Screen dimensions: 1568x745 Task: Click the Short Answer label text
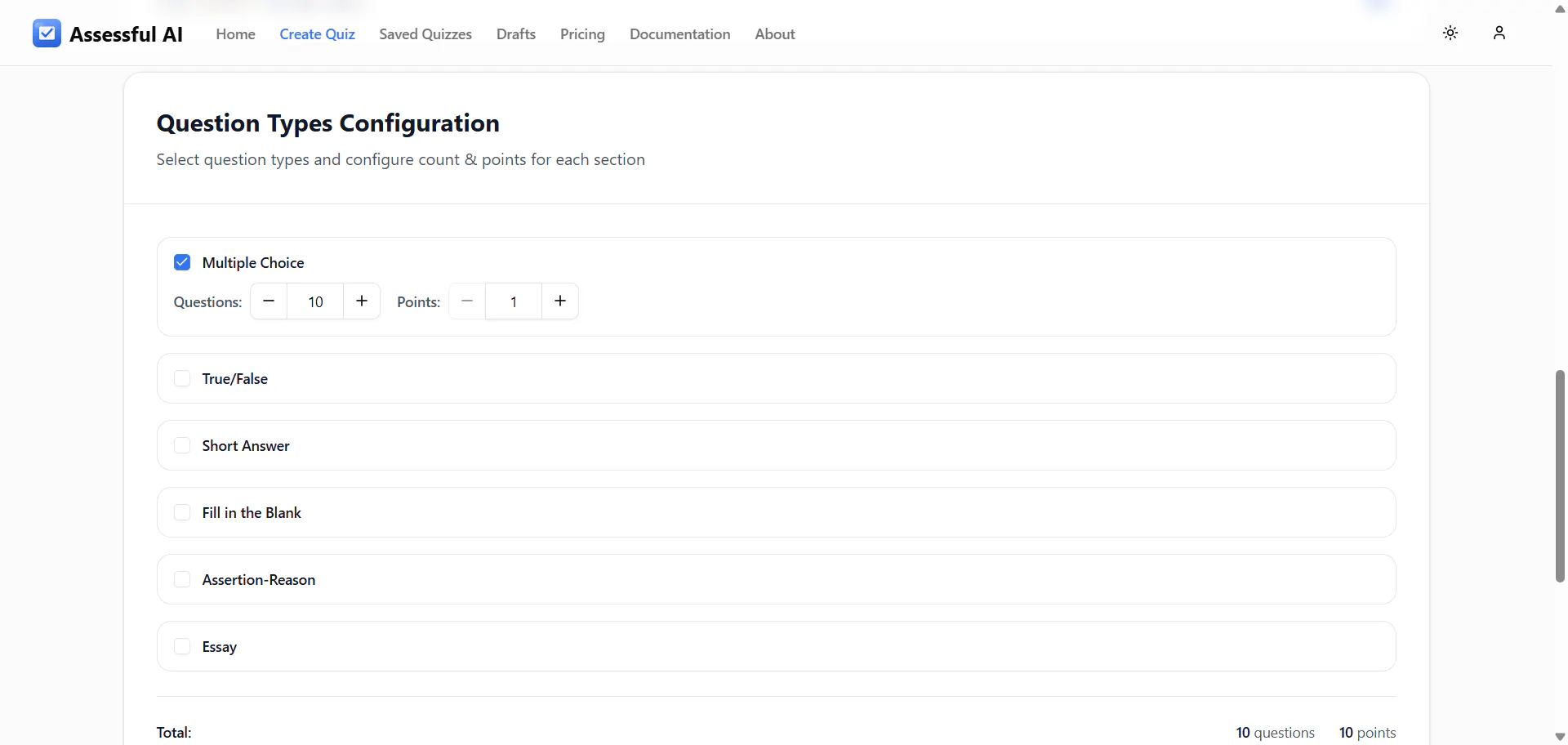[246, 446]
